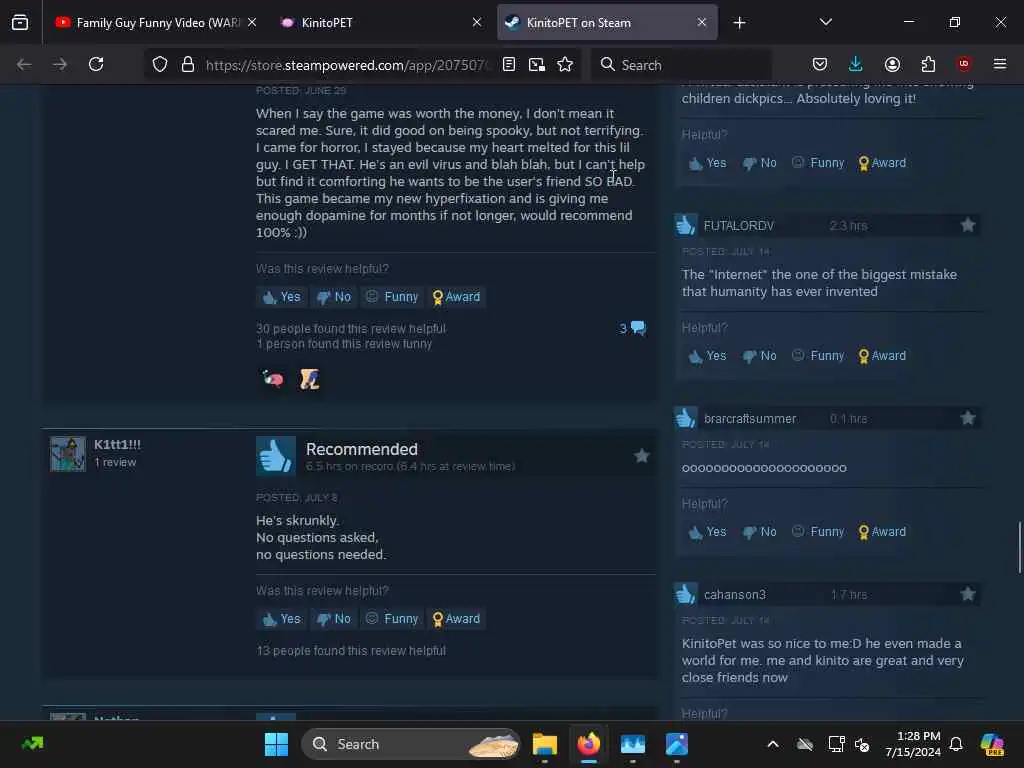Viewport: 1024px width, 768px height.
Task: Vote Yes on FUTALORDV review
Action: [707, 356]
